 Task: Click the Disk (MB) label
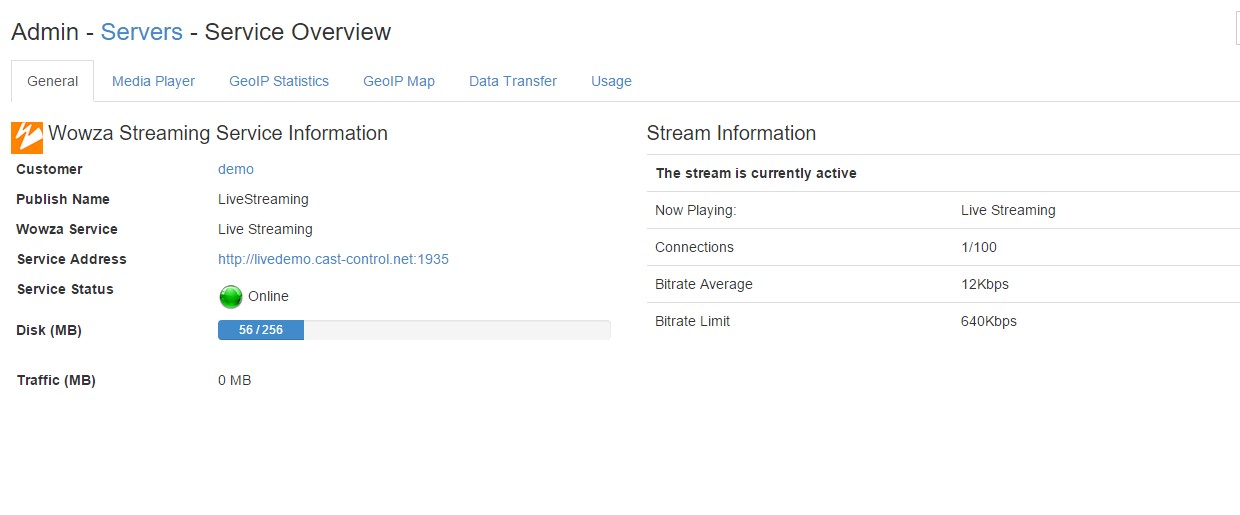coord(49,330)
